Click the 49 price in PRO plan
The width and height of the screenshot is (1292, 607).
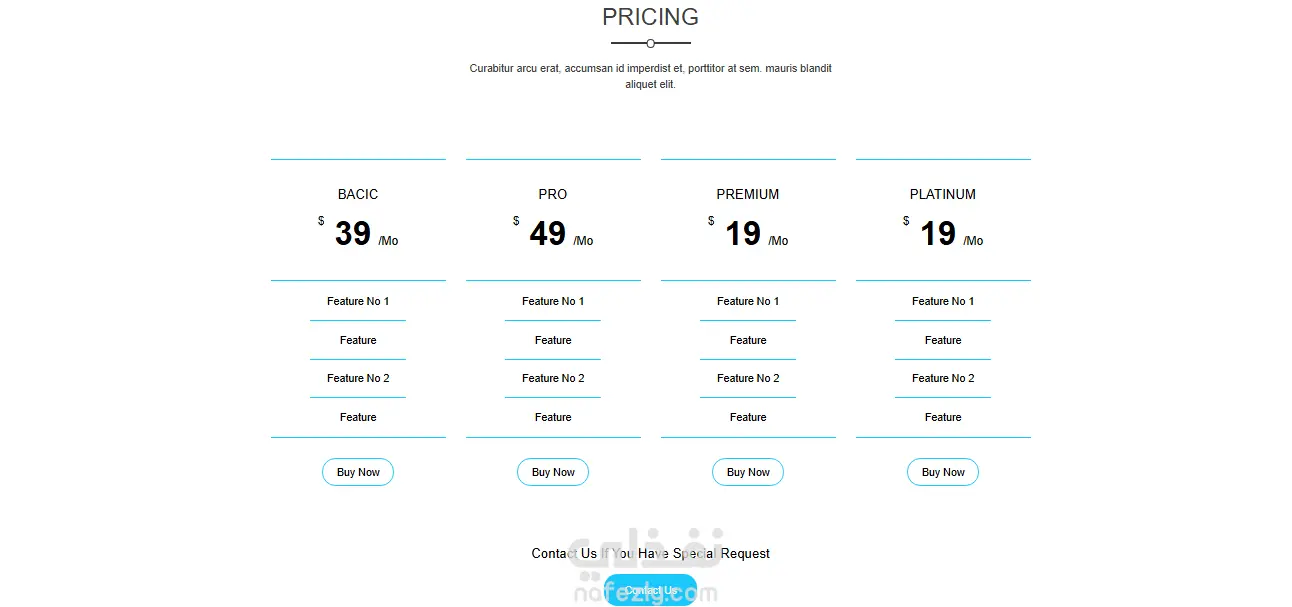click(x=548, y=233)
